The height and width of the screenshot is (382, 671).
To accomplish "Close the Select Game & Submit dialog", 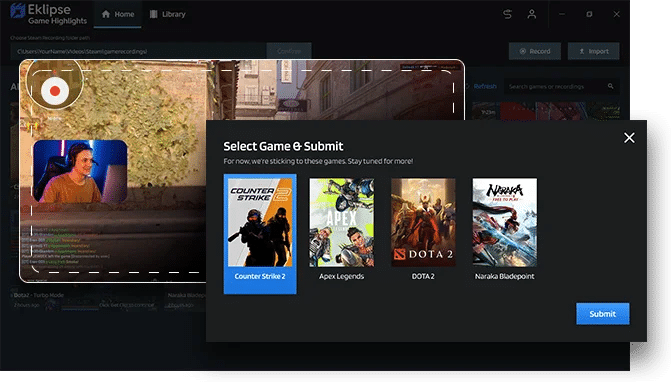I will pos(629,138).
